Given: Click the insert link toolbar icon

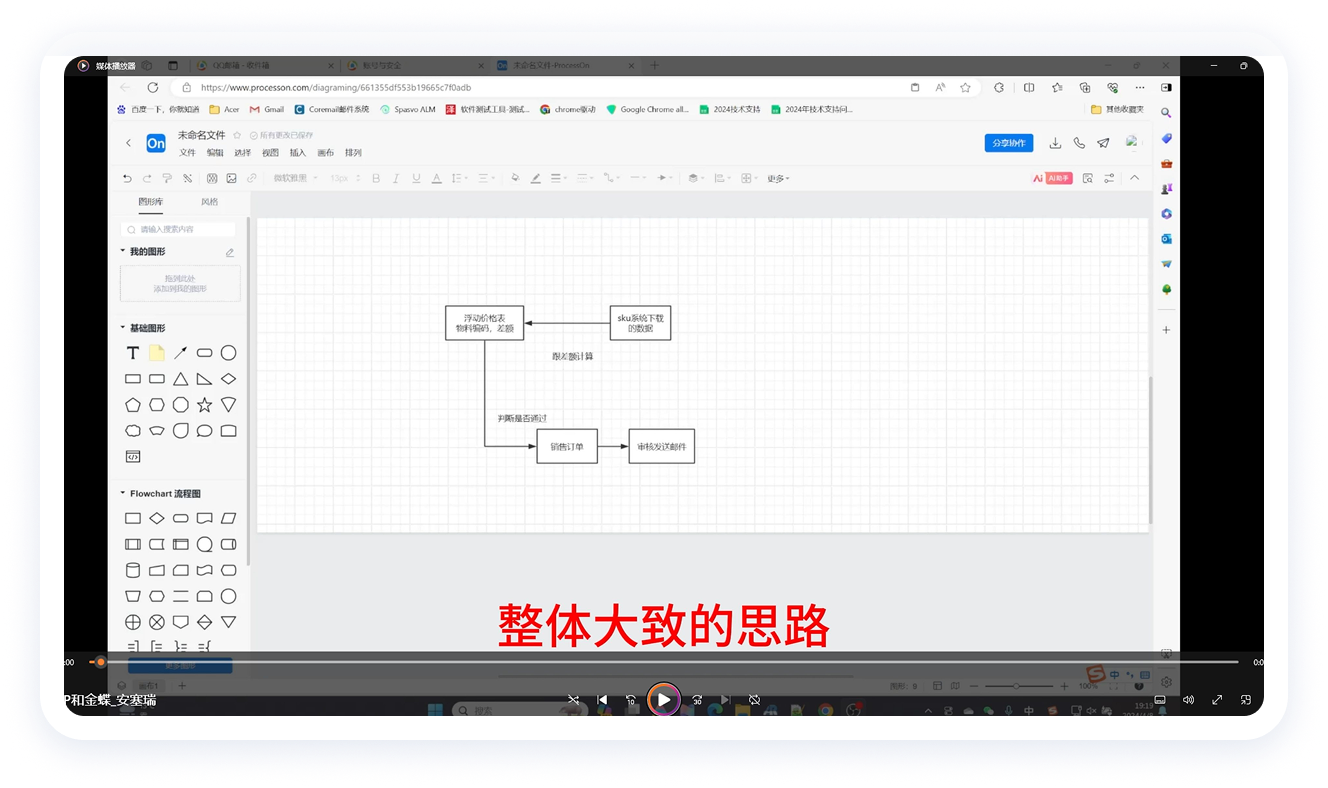Looking at the screenshot, I should coord(252,178).
